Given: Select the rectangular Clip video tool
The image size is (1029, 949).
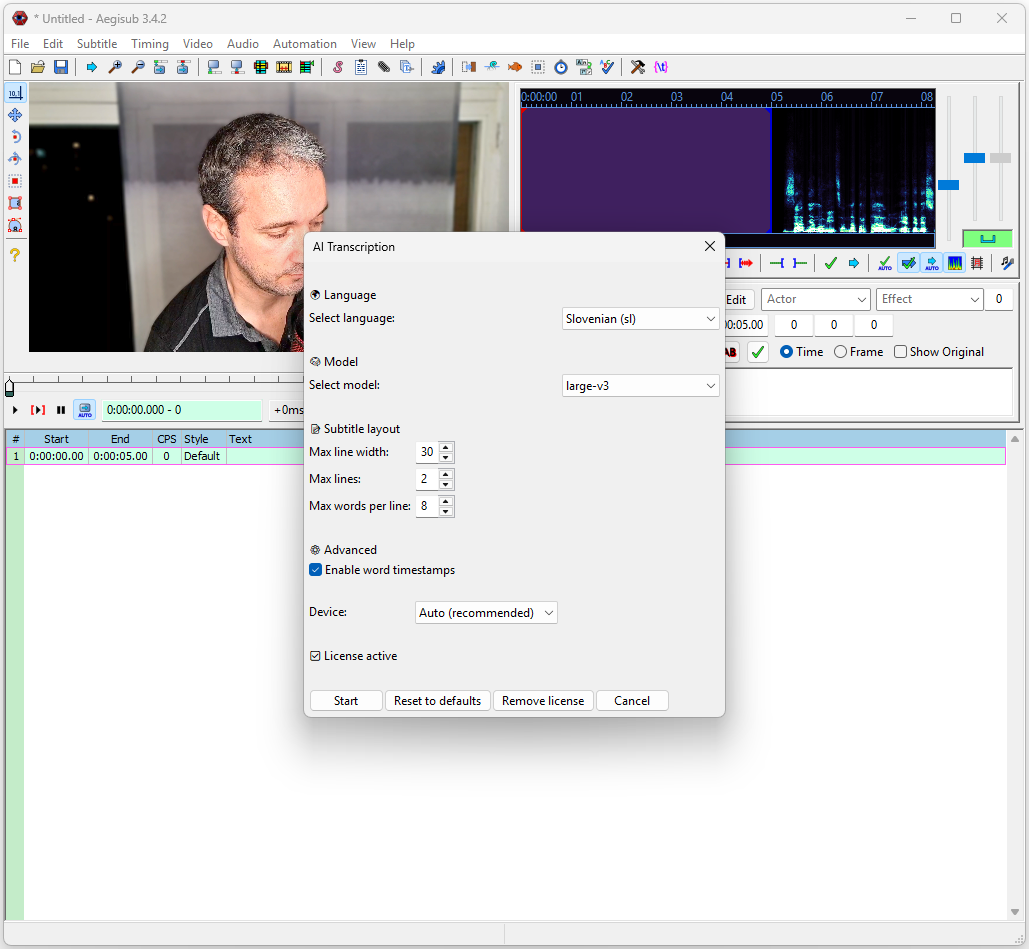Looking at the screenshot, I should tap(15, 203).
